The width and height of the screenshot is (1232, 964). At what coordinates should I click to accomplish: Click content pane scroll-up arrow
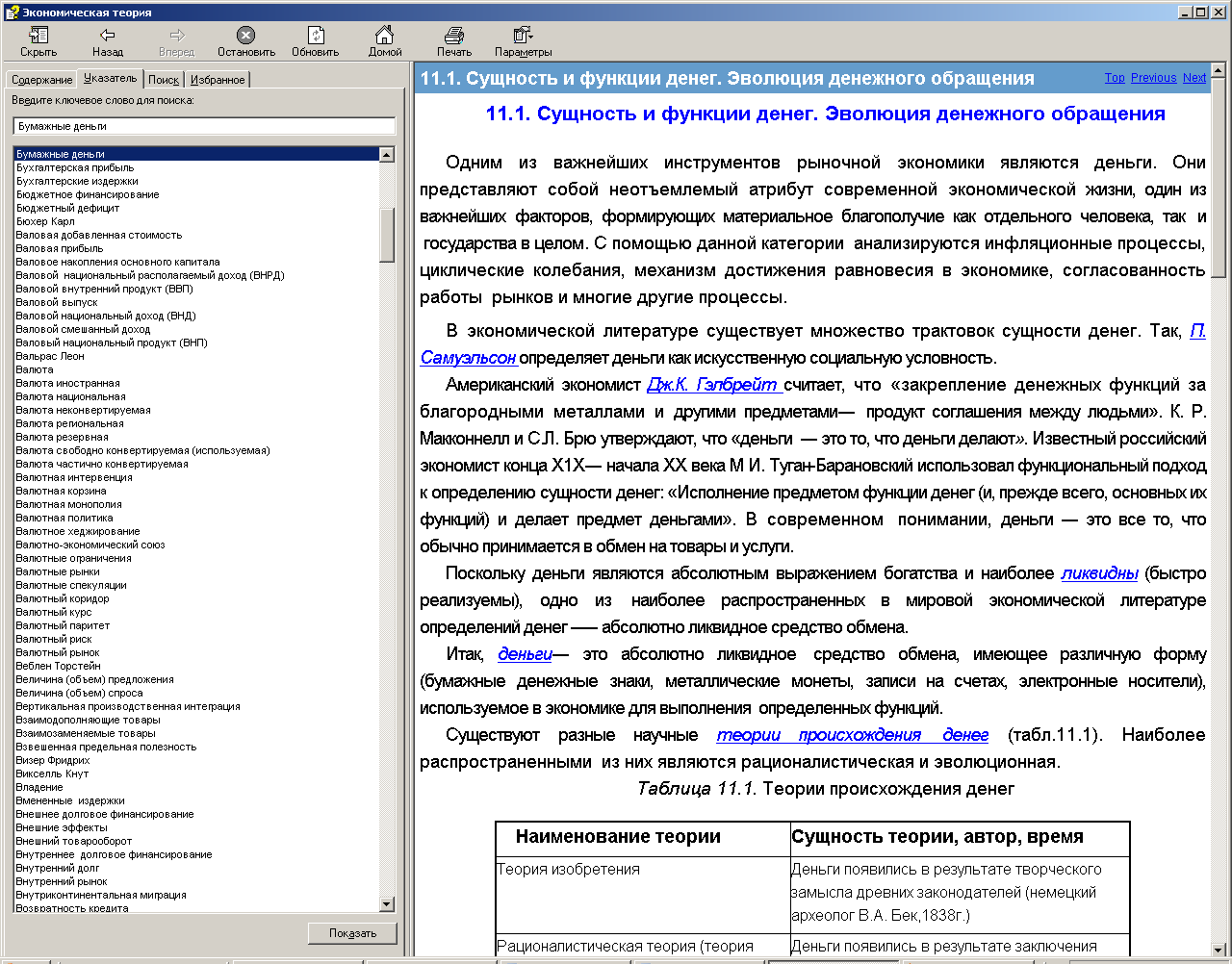tap(1219, 70)
